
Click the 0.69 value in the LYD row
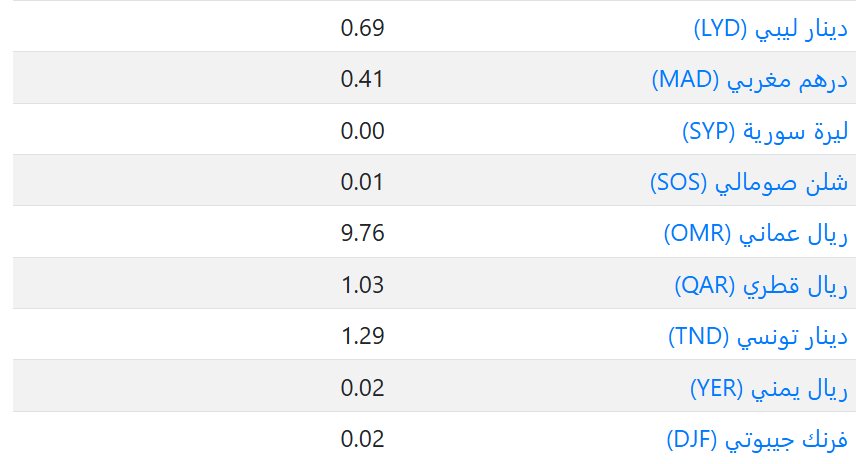(363, 28)
